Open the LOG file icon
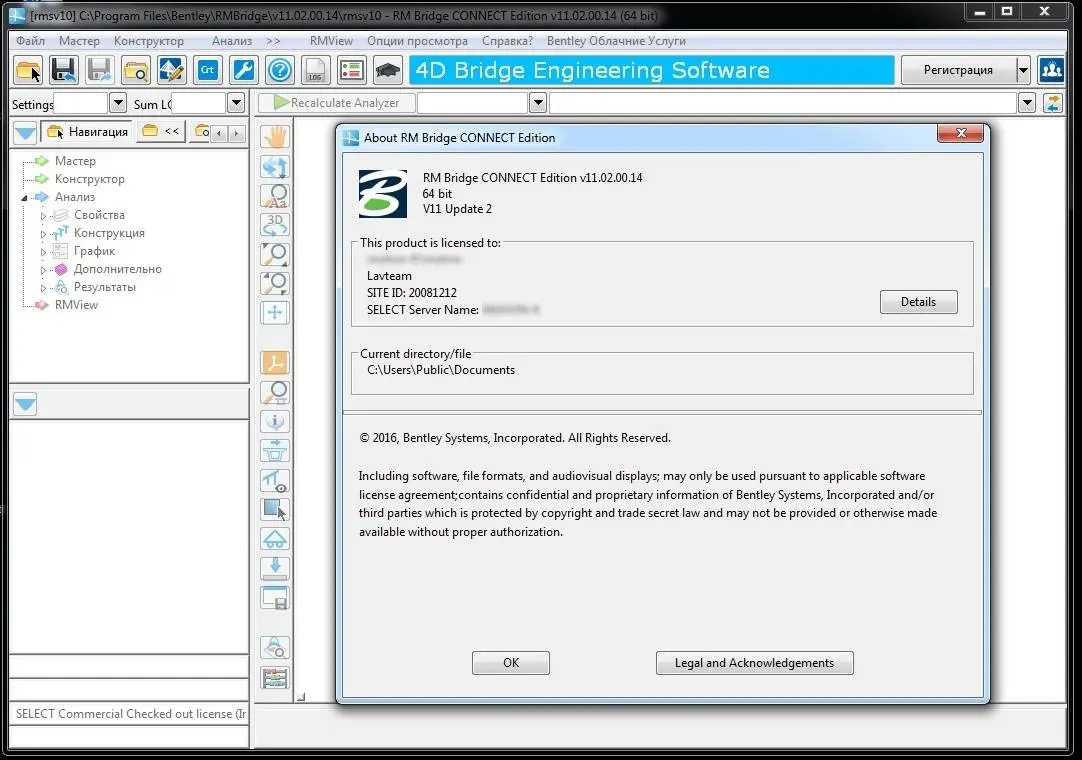Screen dimensions: 1082x760 pyautogui.click(x=315, y=70)
